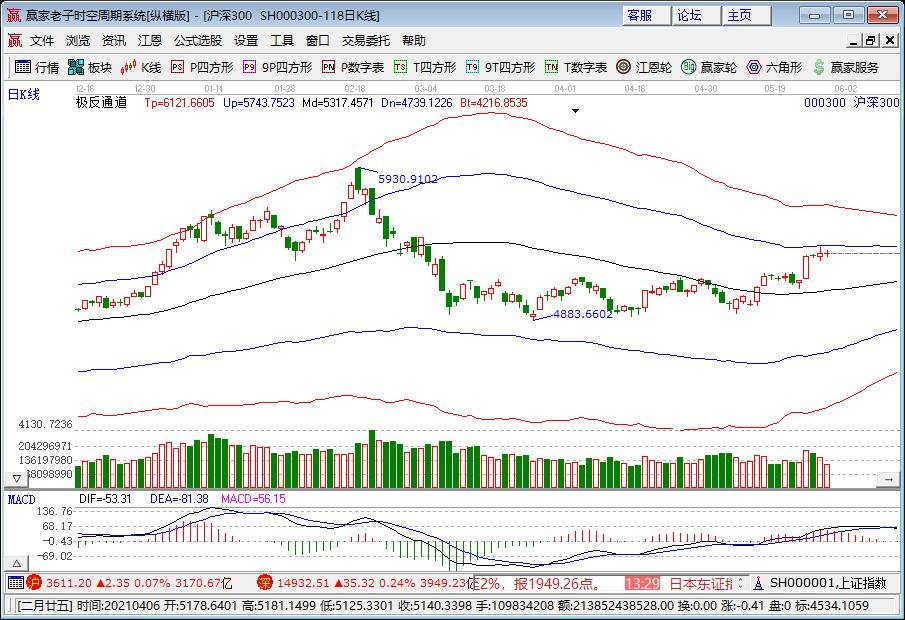
Task: Click the 客服 customer service button
Action: click(647, 16)
